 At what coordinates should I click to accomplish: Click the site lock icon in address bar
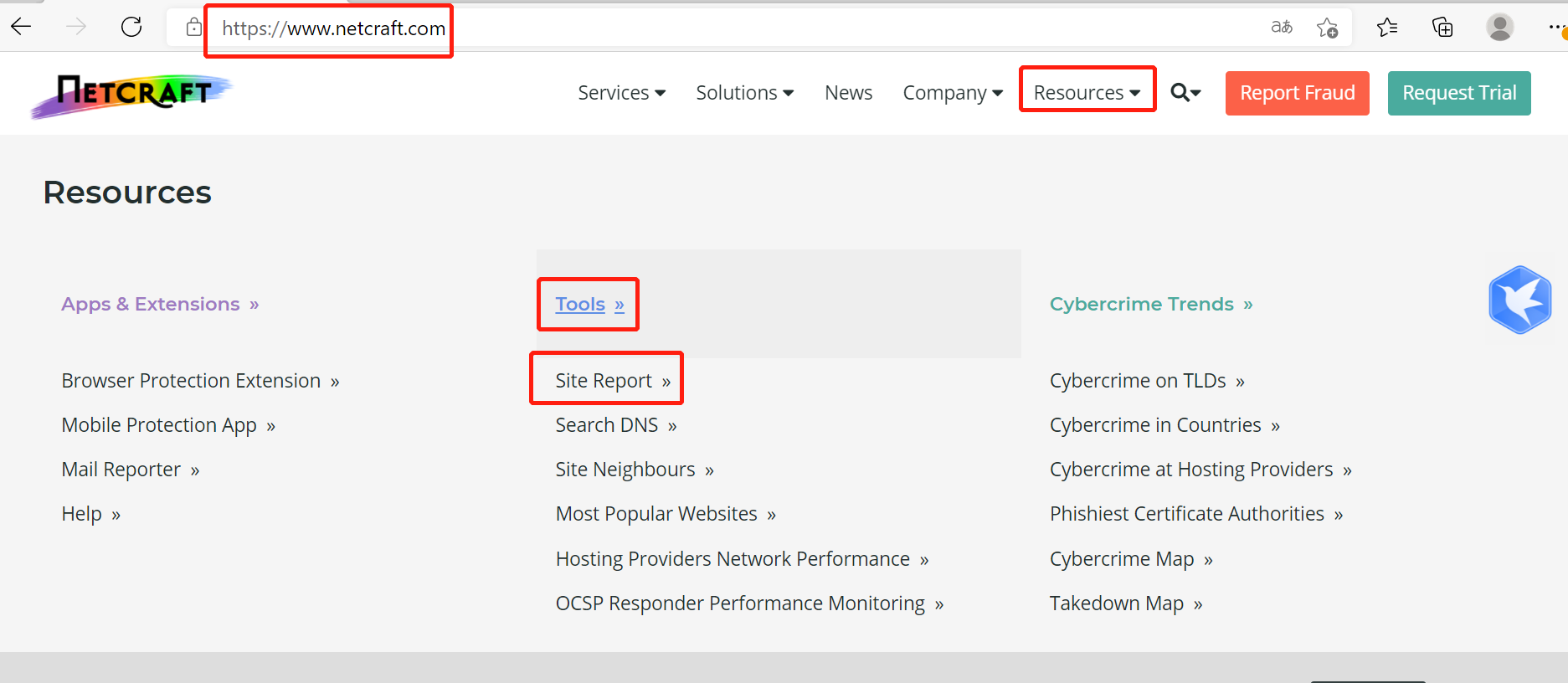193,28
